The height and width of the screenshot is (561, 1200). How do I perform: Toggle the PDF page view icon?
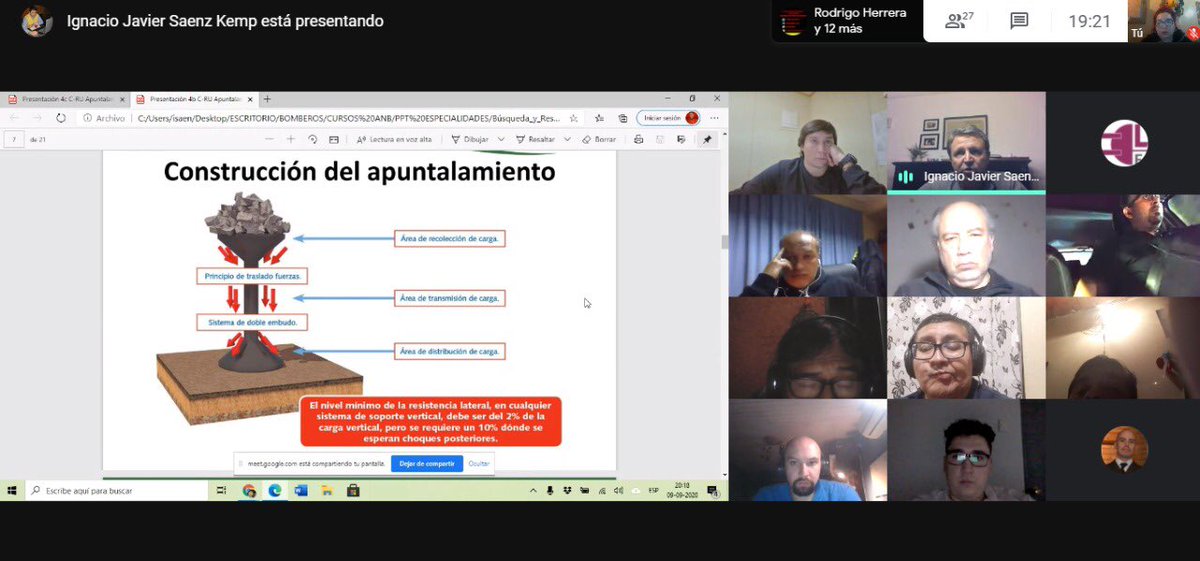coord(334,140)
